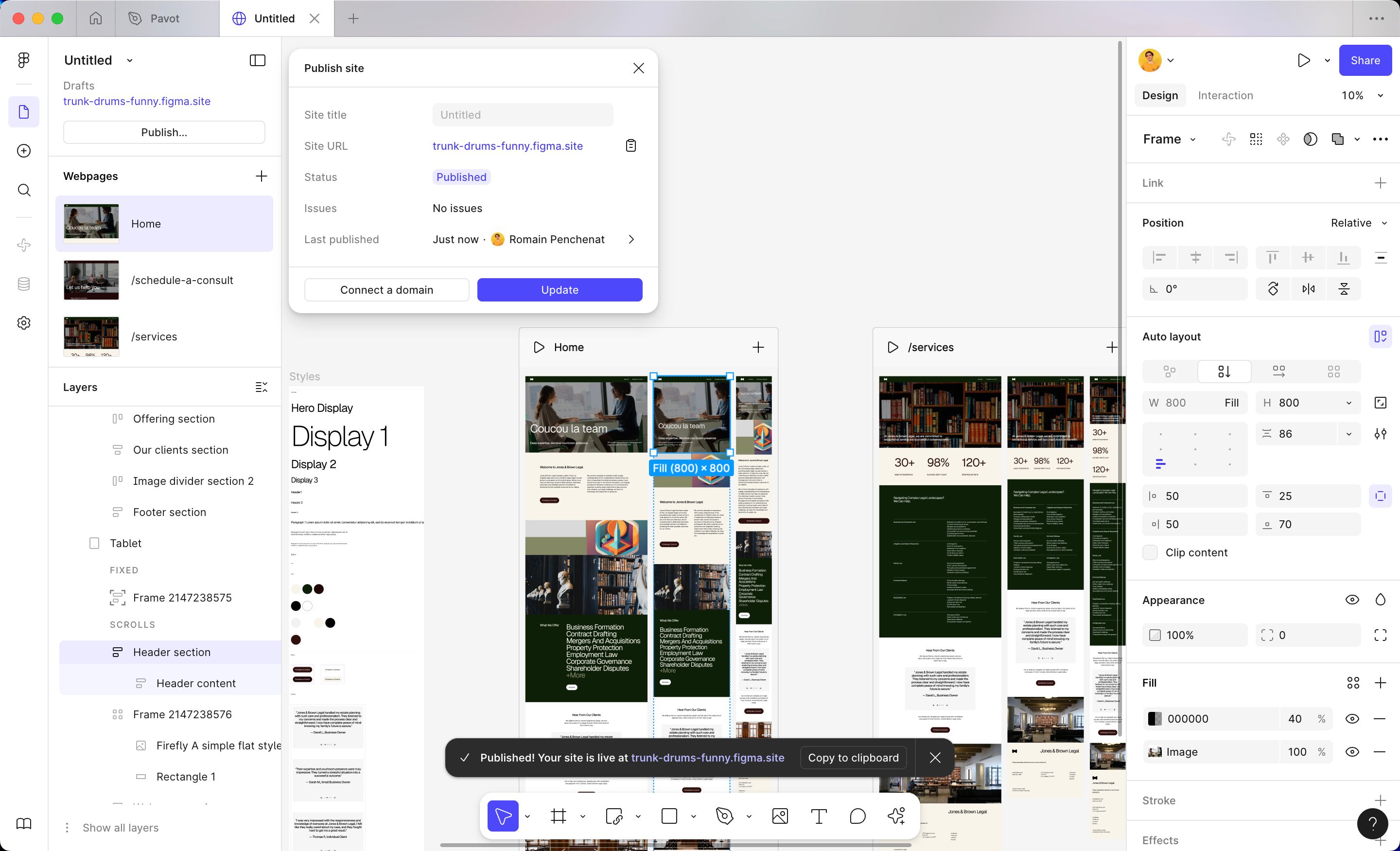Open the AI actions sparkle tool

coord(896,816)
